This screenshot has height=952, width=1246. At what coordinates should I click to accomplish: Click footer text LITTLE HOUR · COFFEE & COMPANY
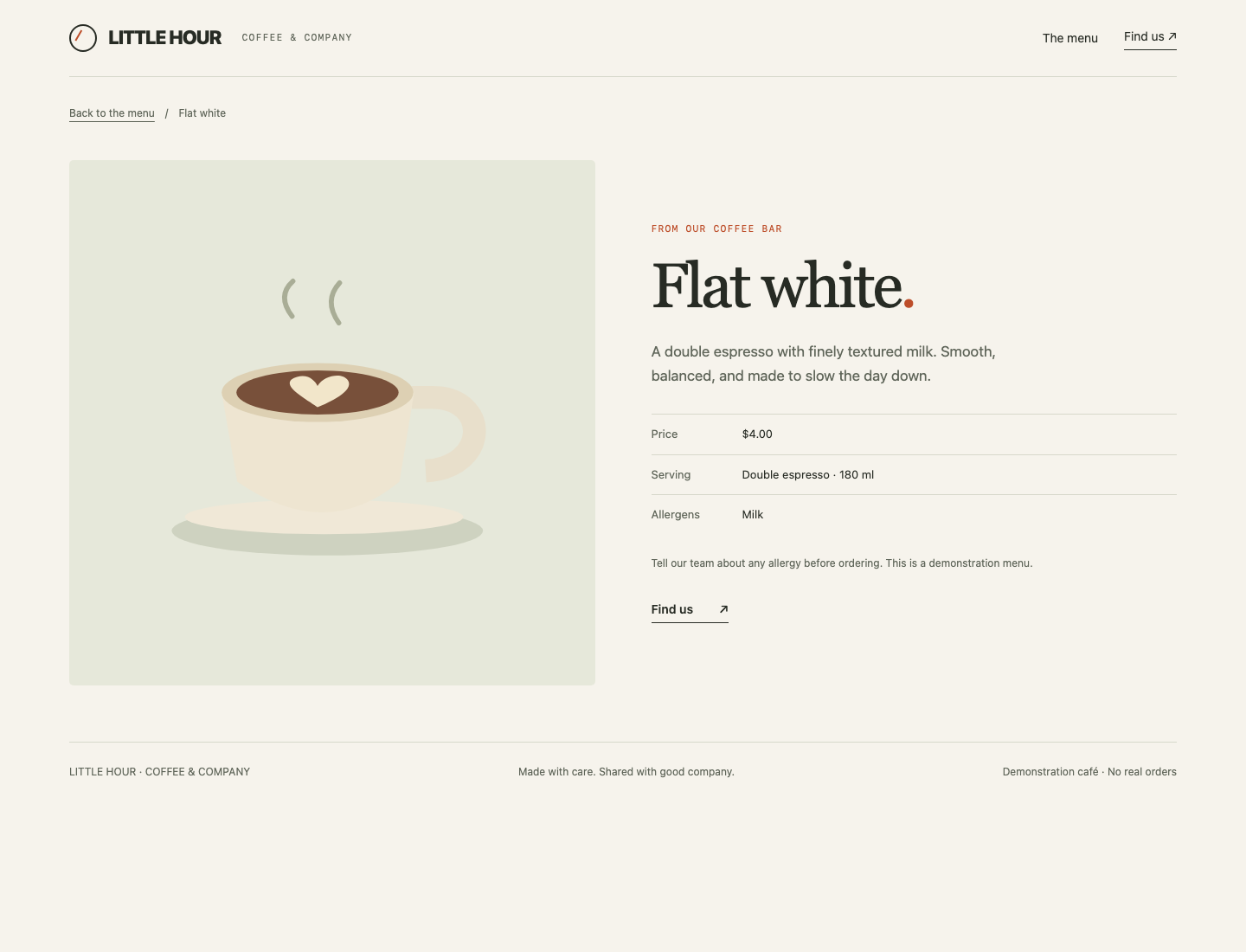click(159, 772)
